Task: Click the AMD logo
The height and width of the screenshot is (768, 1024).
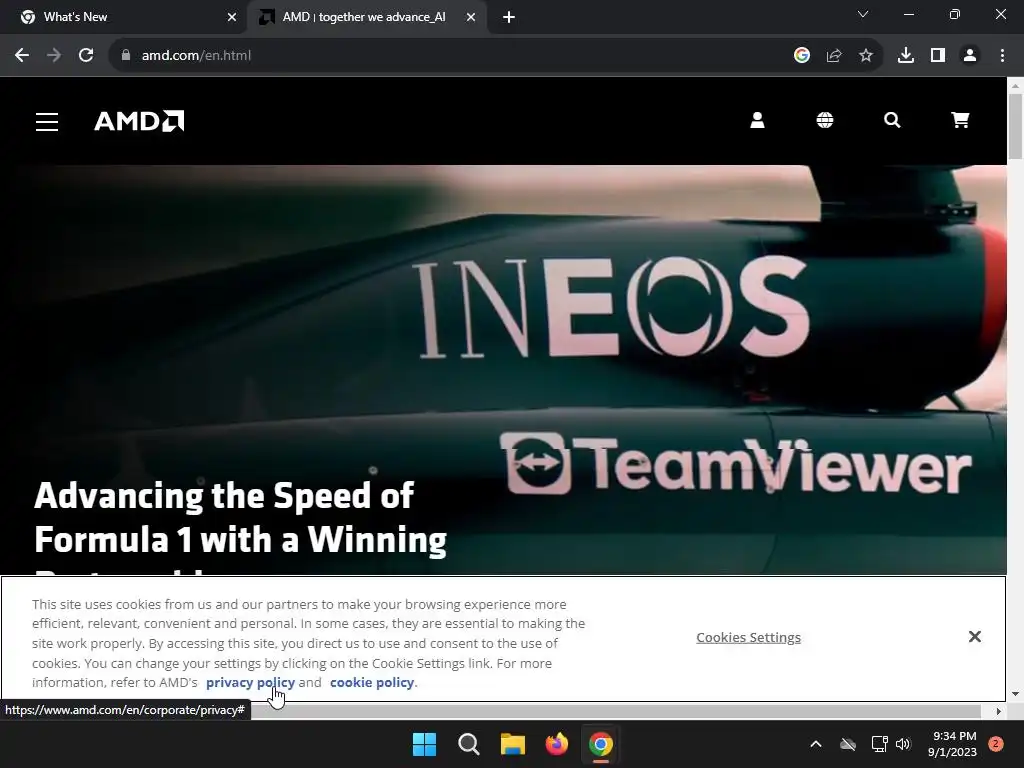Action: (x=139, y=121)
